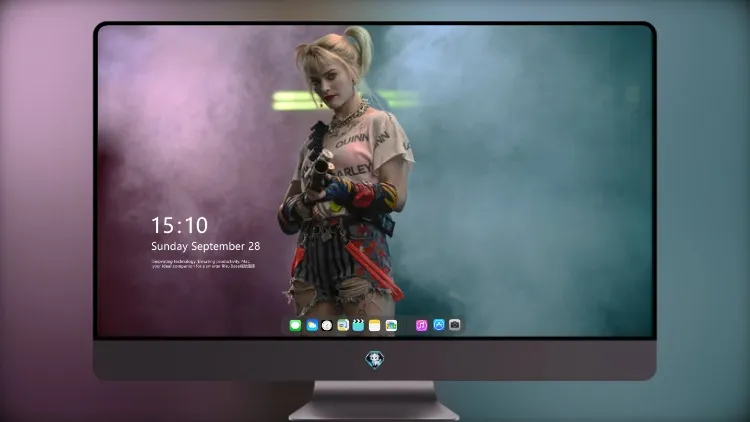The image size is (750, 422).
Task: Click the green neon light in wallpaper
Action: pos(292,100)
